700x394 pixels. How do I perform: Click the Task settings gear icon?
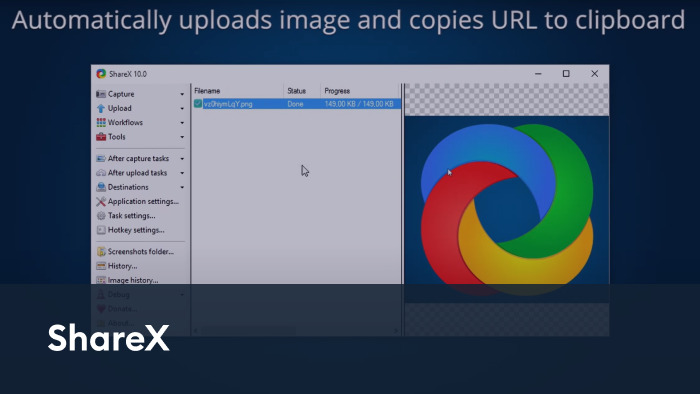(101, 216)
